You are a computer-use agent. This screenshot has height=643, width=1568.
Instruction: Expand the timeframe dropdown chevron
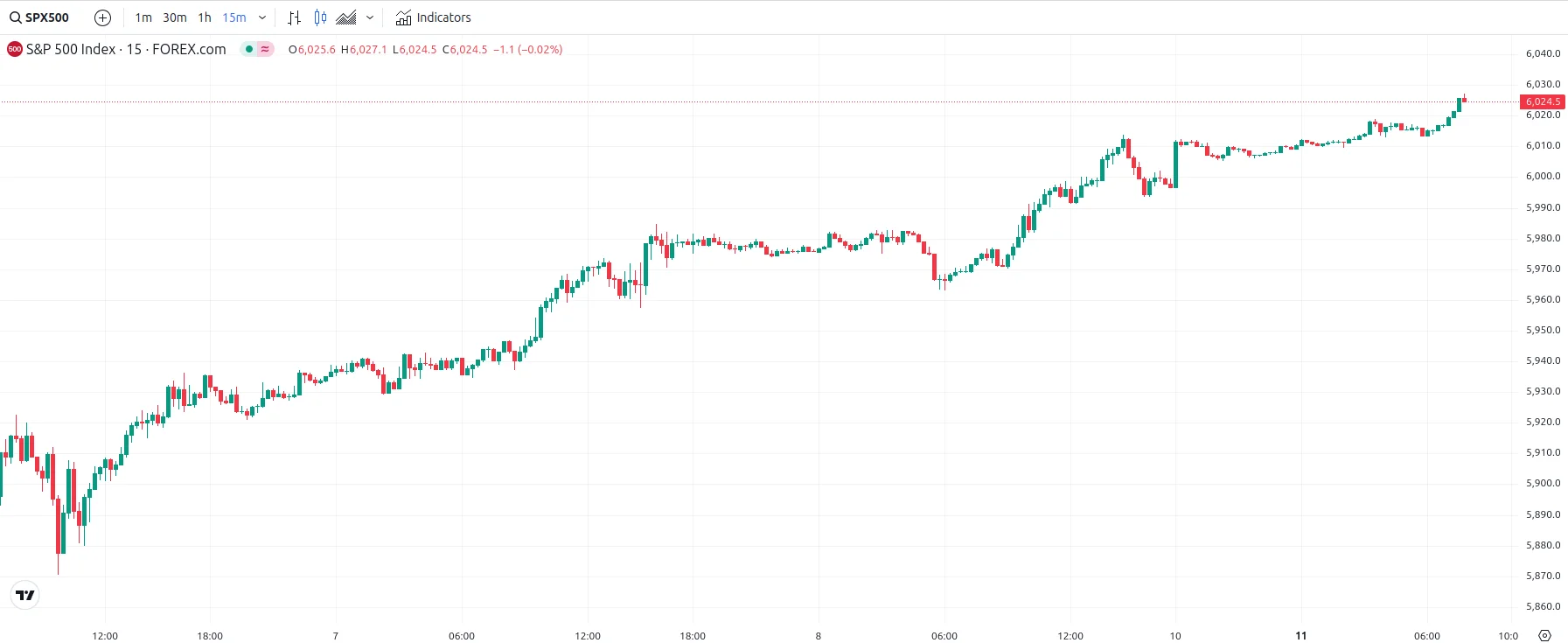[x=261, y=17]
